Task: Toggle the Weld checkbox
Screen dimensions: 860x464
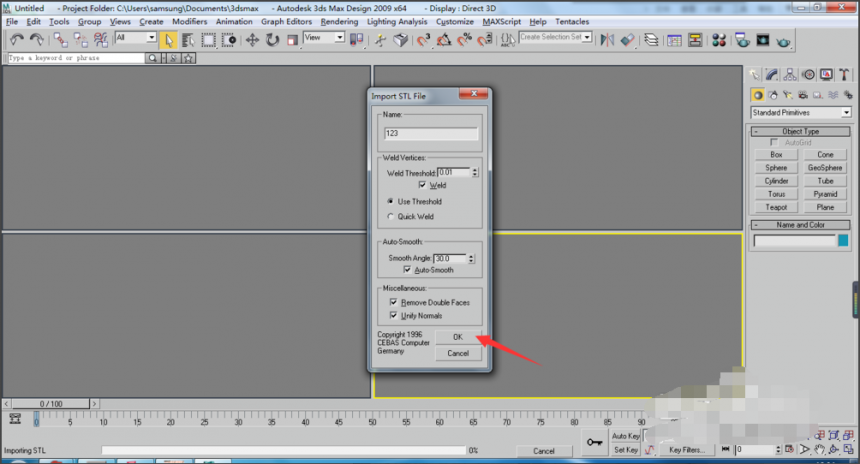Action: pyautogui.click(x=422, y=185)
